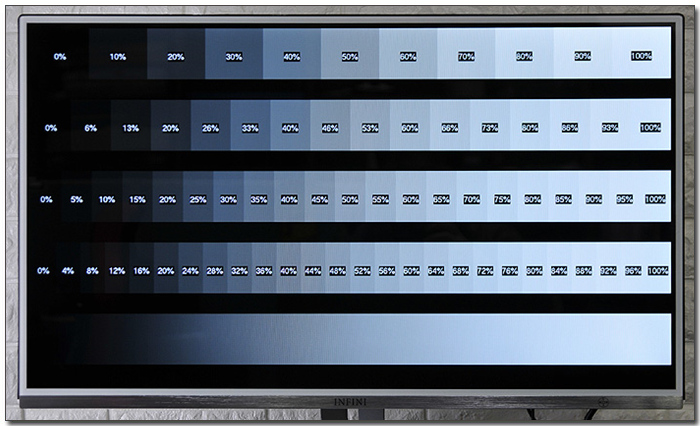
Task: Click the 64% gray patch label
Action: coord(436,271)
